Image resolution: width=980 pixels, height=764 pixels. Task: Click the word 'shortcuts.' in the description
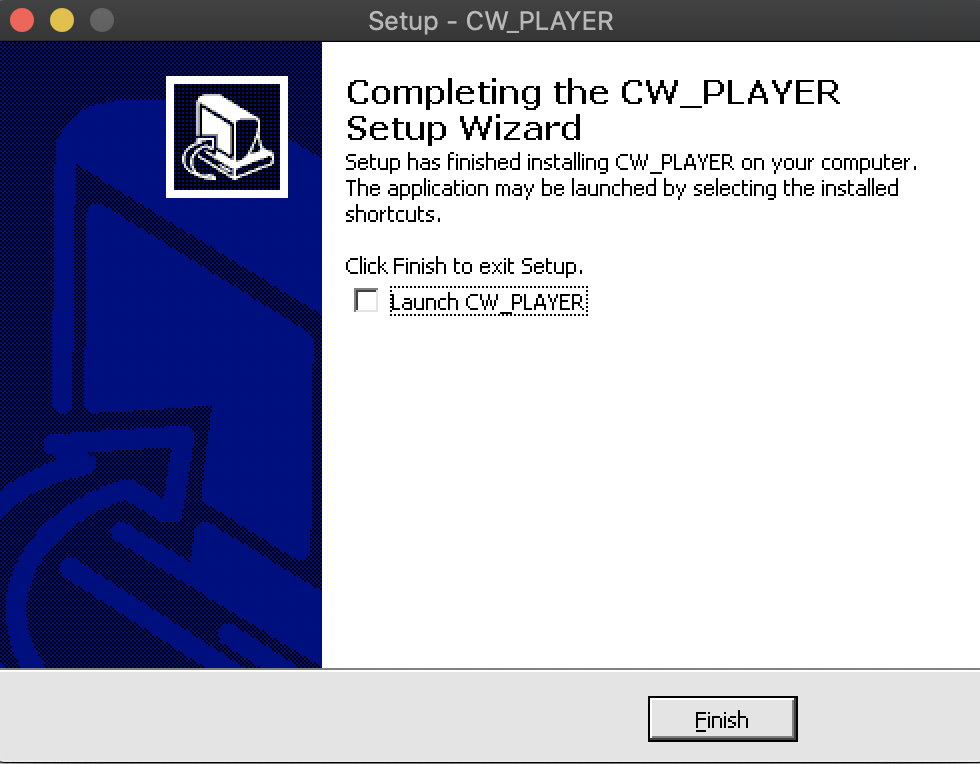(393, 214)
